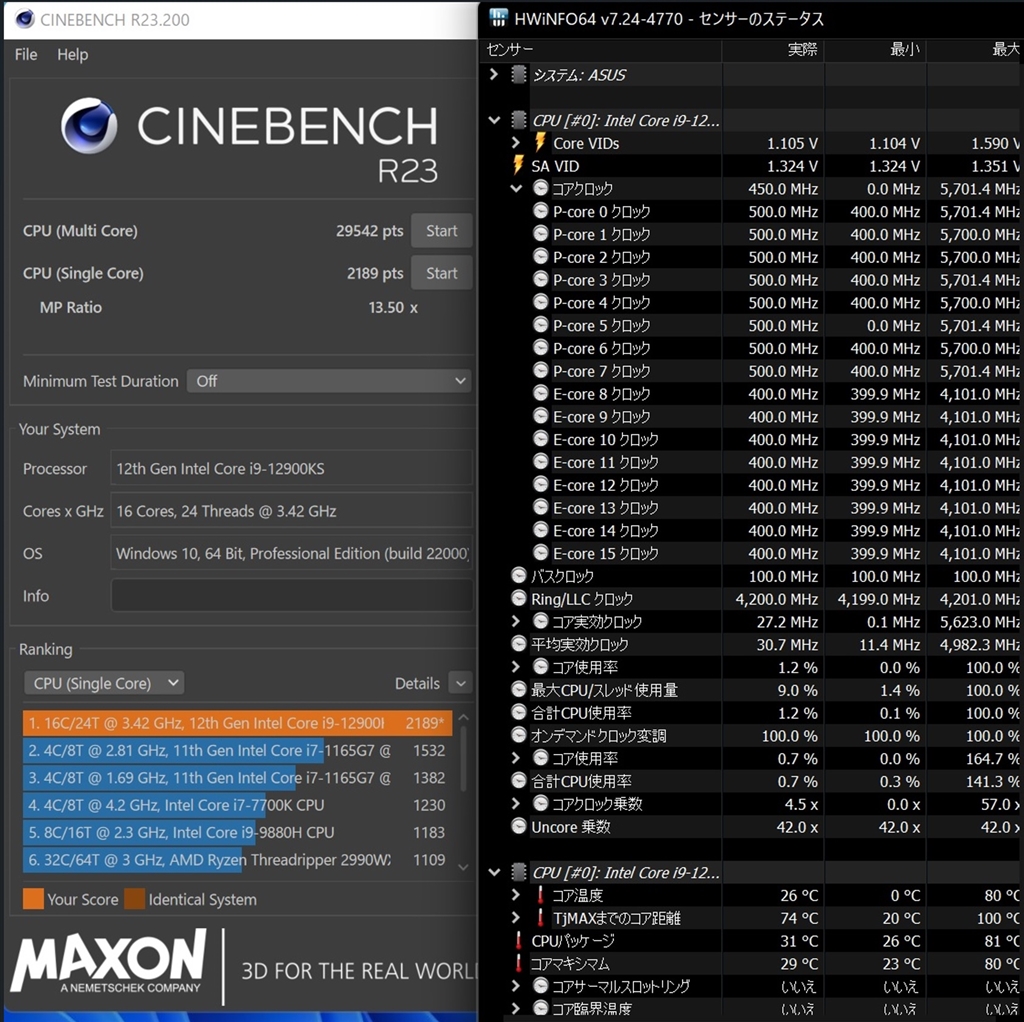Collapse the コアクロック tree node
Viewport: 1024px width, 1022px height.
(516, 188)
